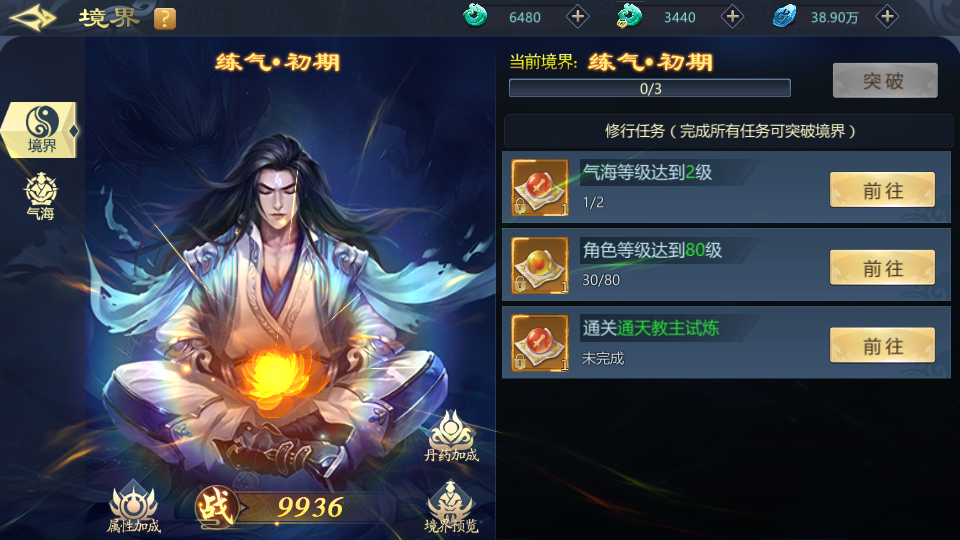Open the 角色等级 task reward item icon
960x540 pixels.
click(540, 265)
